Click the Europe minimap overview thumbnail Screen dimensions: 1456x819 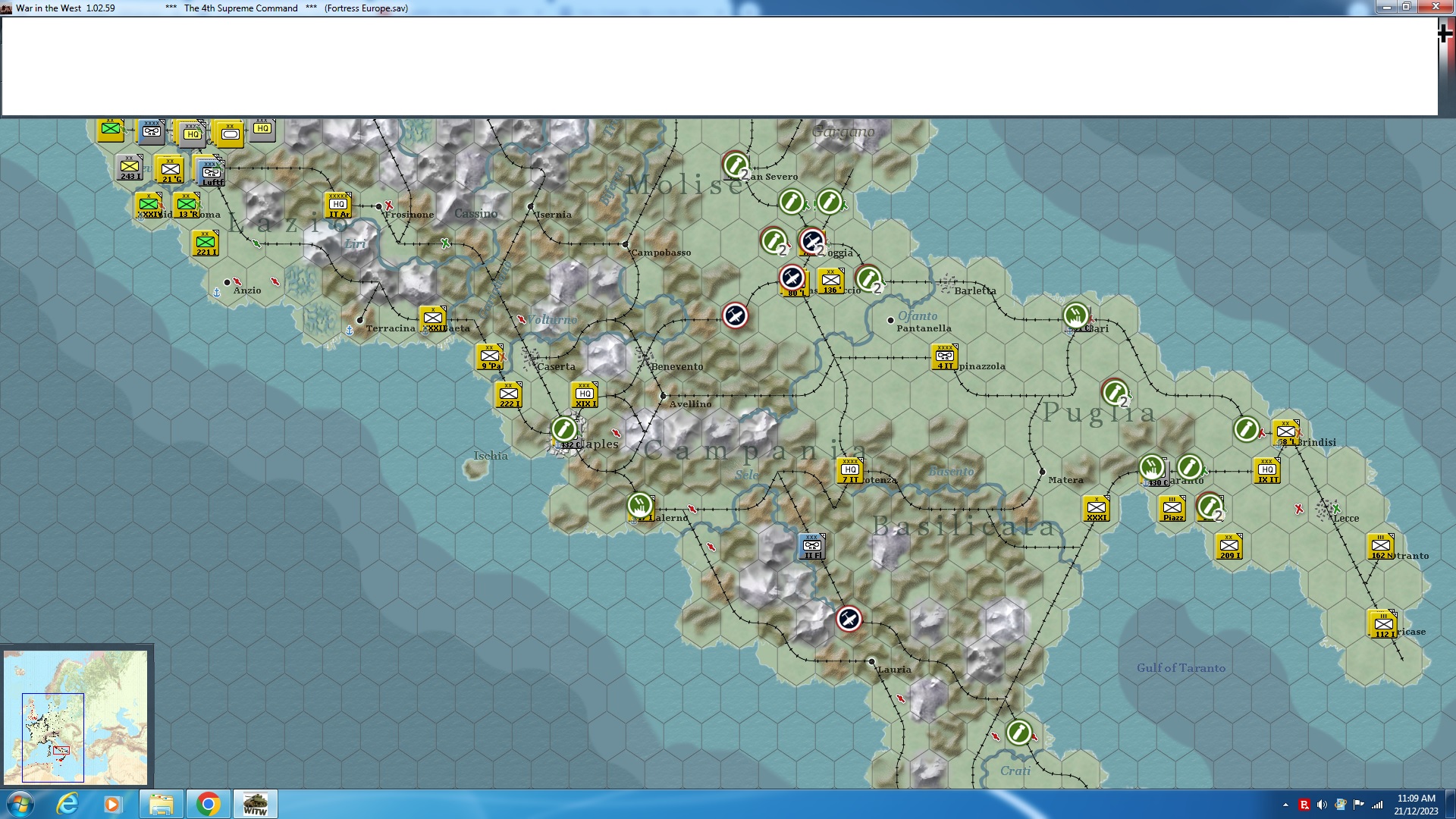76,717
